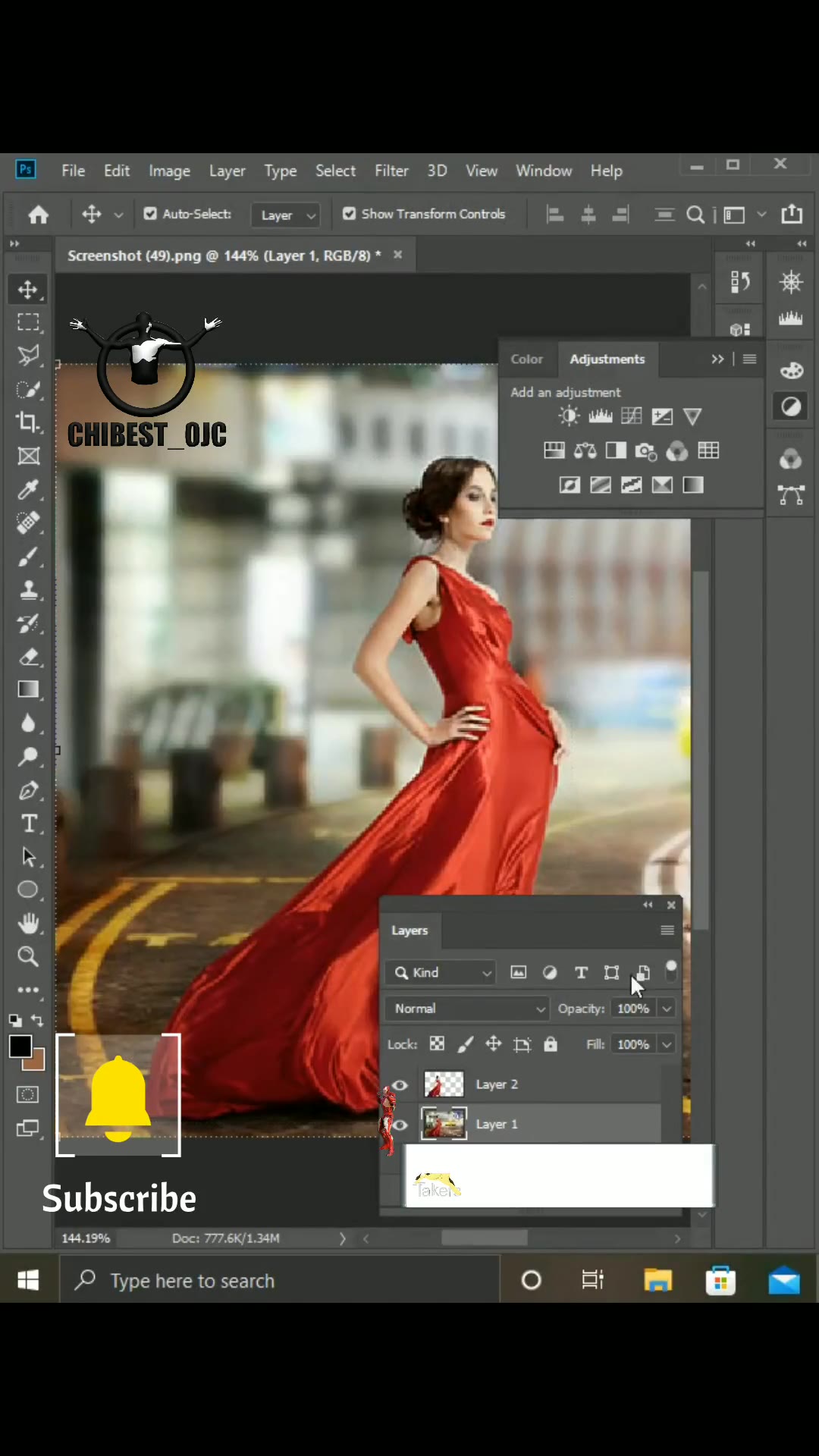
Task: Add a Levels adjustment
Action: pyautogui.click(x=600, y=416)
